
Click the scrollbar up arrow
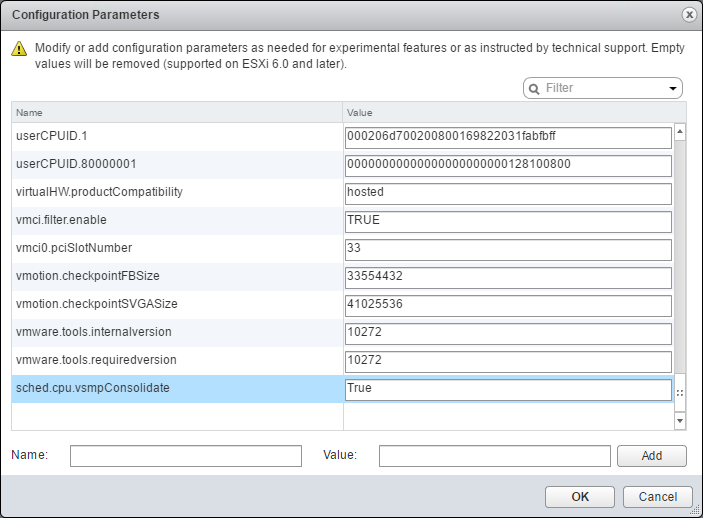pos(680,131)
